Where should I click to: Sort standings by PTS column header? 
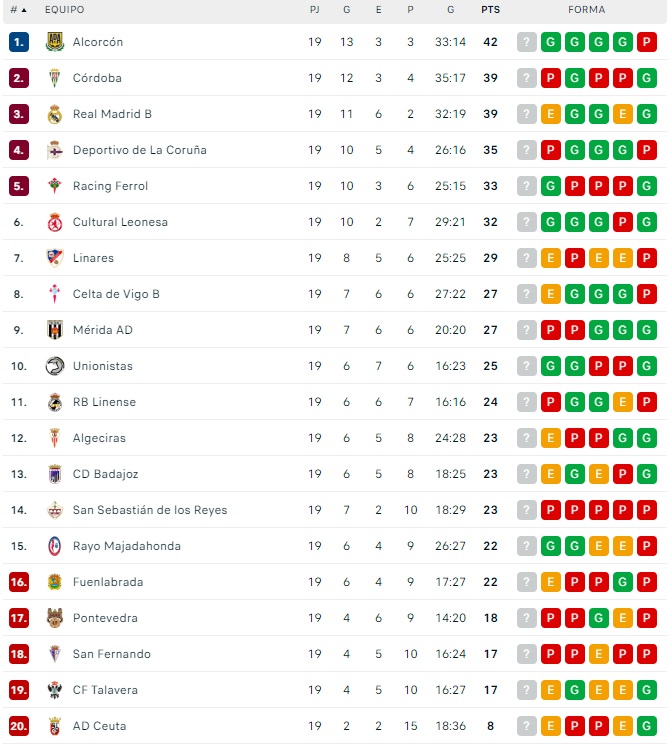point(490,10)
